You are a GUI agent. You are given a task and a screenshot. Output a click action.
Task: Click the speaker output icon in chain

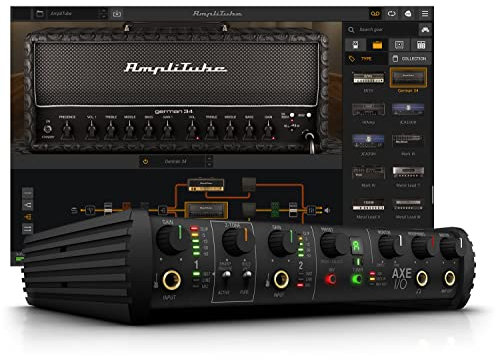tap(327, 210)
